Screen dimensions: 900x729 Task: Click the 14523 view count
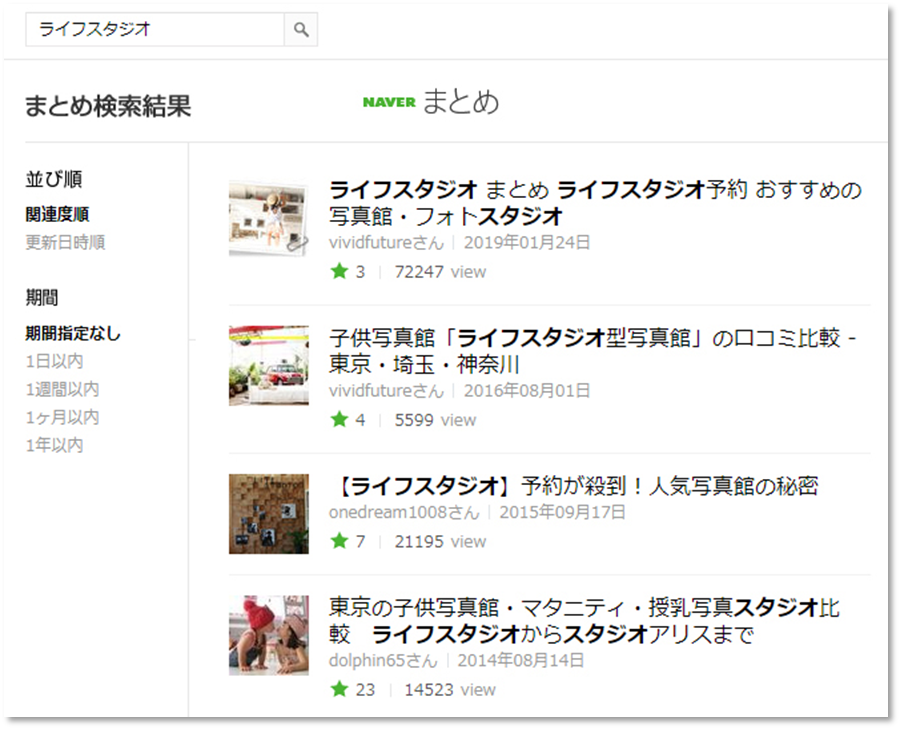[450, 689]
